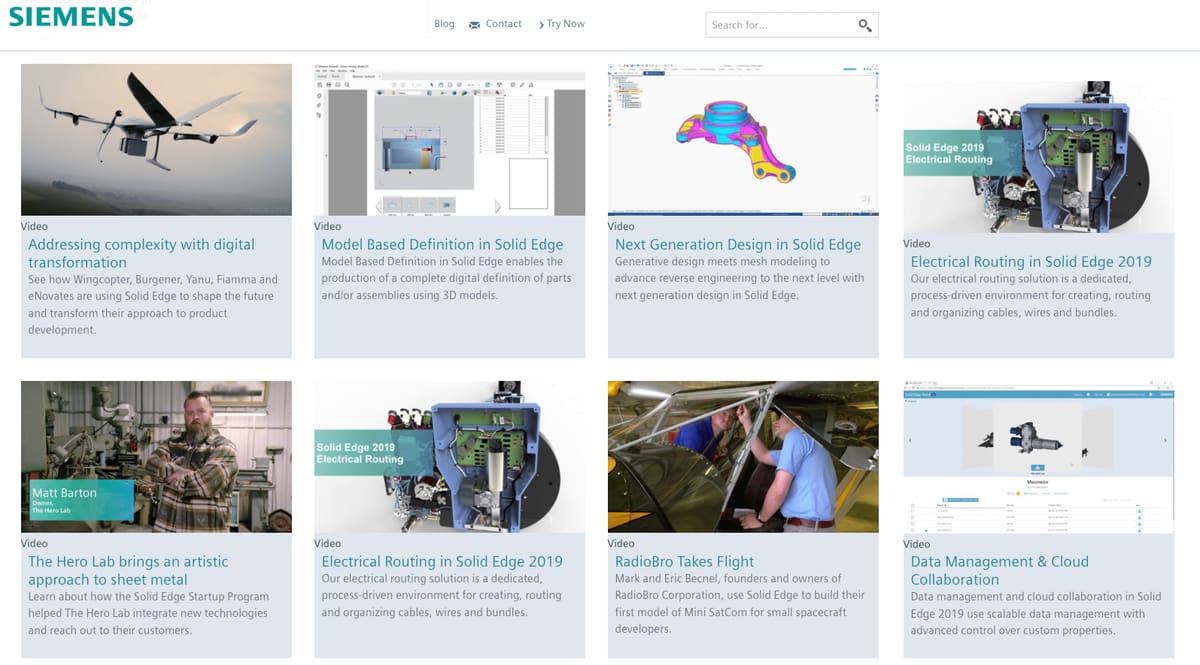Click the Video label above 'Data Management & Cloud'
1200x665 pixels.
pyautogui.click(x=917, y=543)
